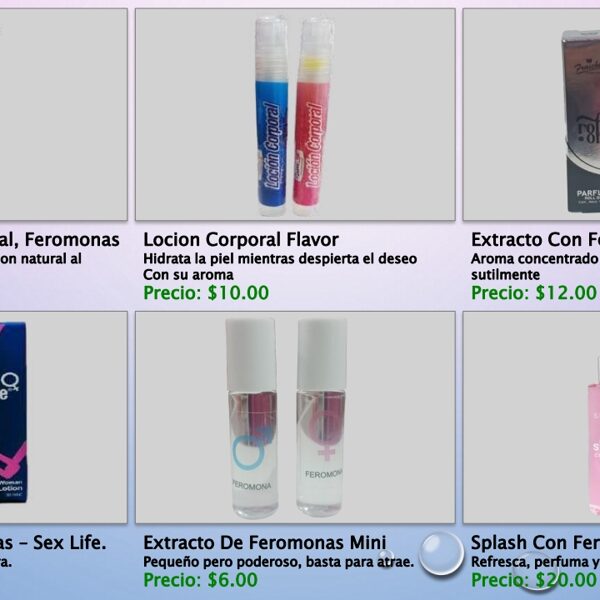Click the Precio $10.00 price label

[206, 293]
